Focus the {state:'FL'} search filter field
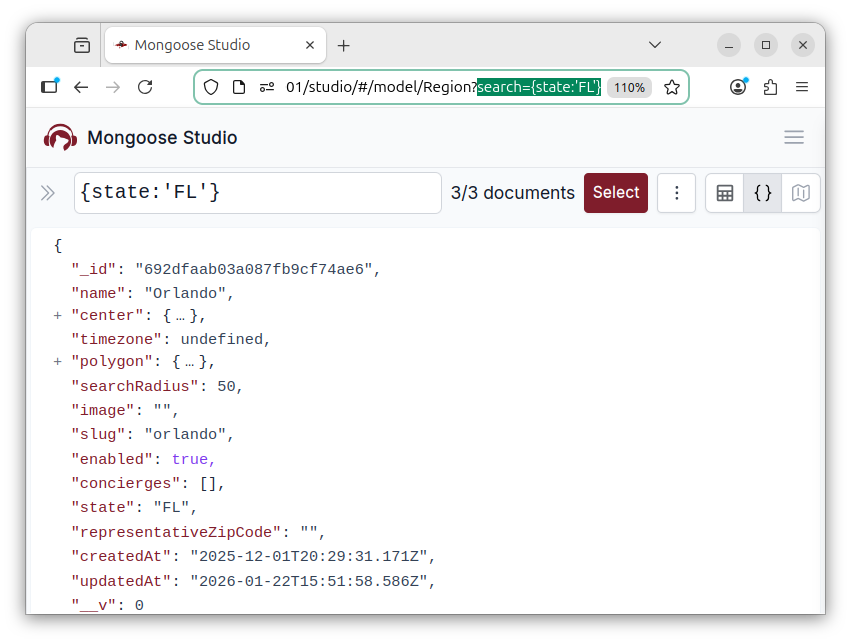This screenshot has height=643, width=851. click(258, 193)
